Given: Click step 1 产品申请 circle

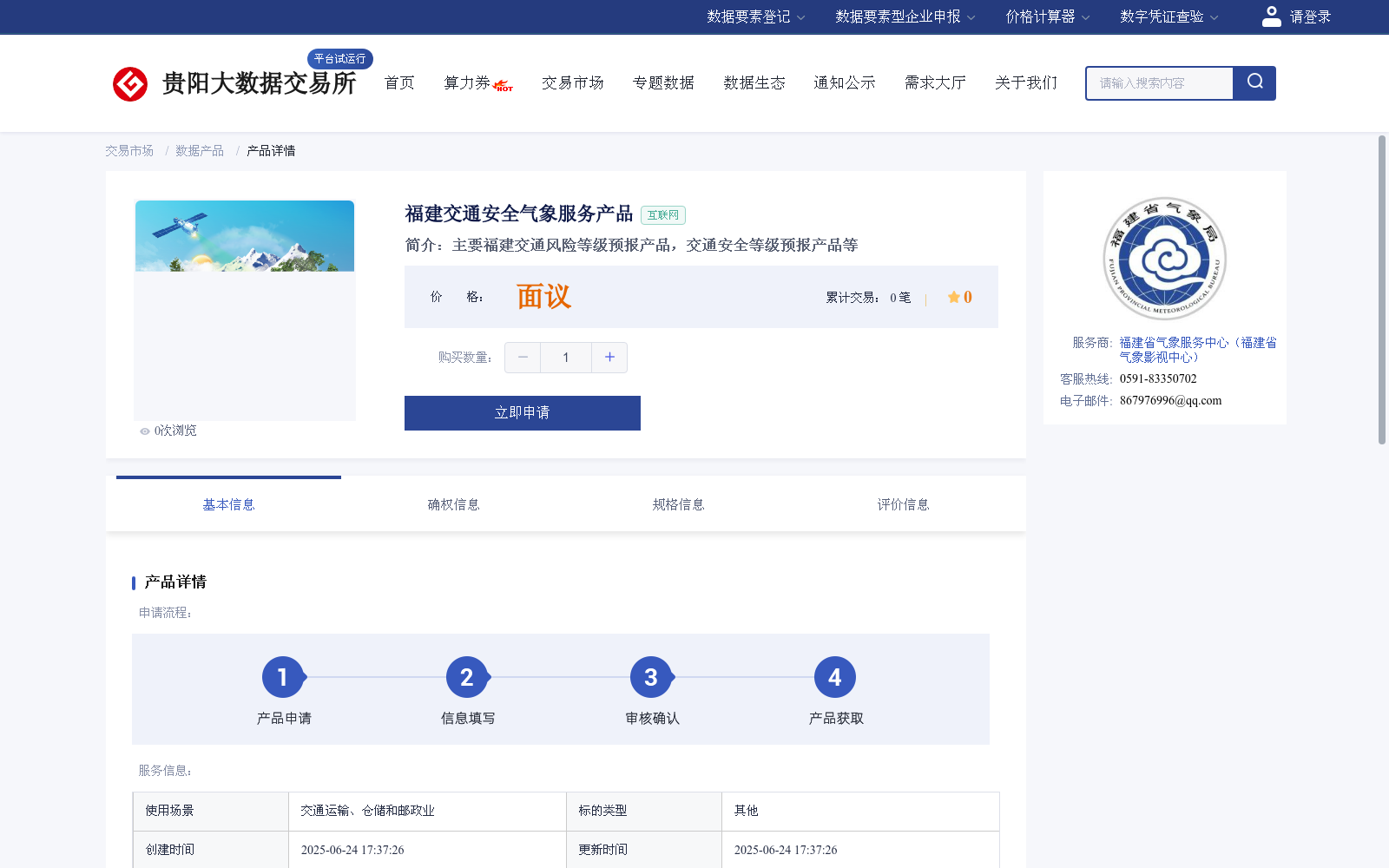Looking at the screenshot, I should pyautogui.click(x=283, y=677).
